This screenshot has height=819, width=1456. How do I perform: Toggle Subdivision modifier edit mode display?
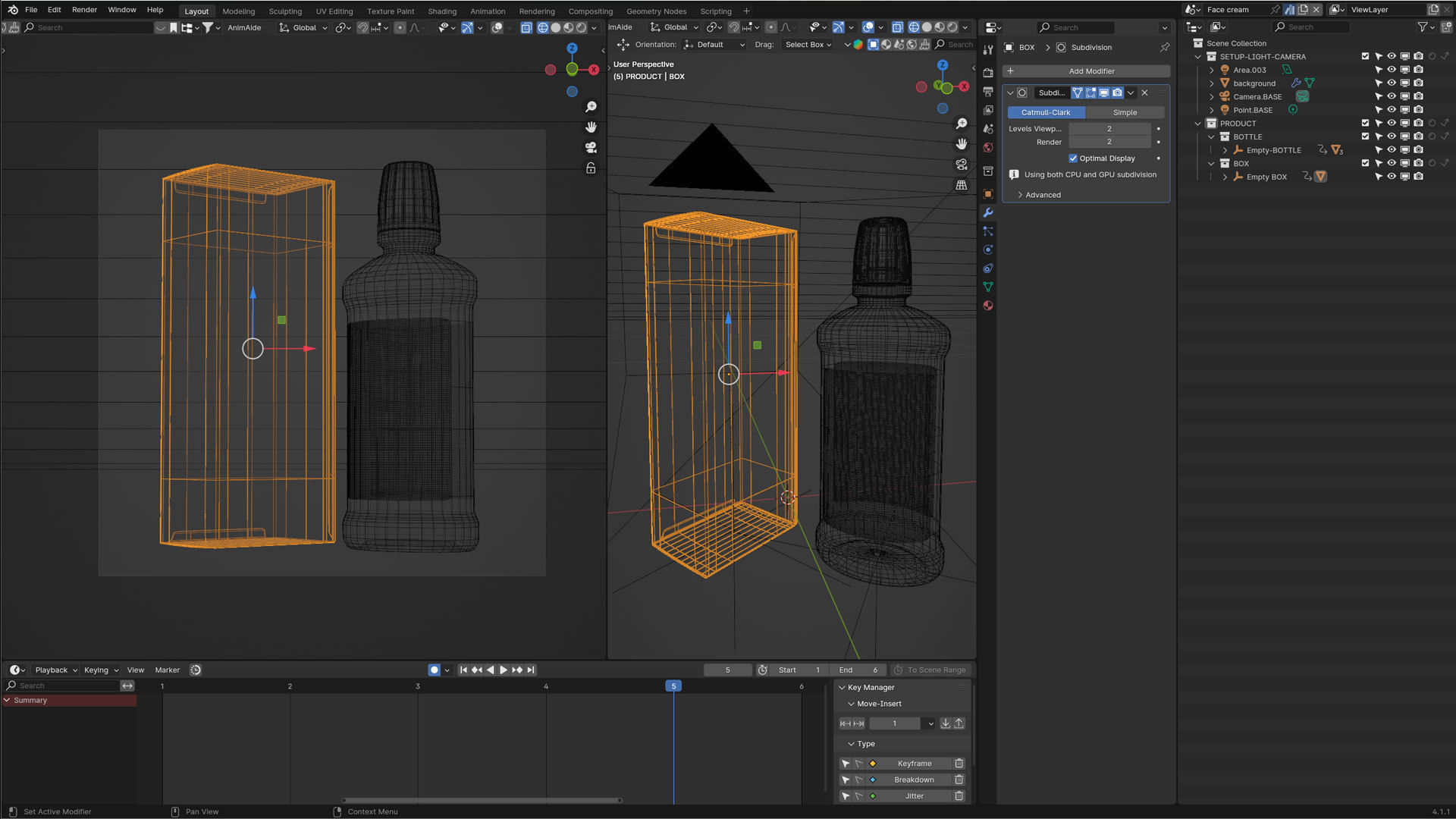click(x=1090, y=93)
